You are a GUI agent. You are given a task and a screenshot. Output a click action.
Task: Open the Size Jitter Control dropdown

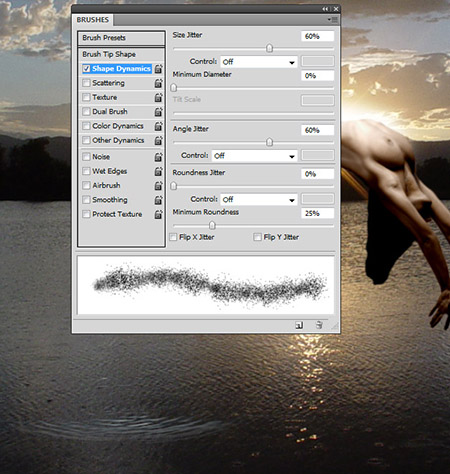(259, 62)
